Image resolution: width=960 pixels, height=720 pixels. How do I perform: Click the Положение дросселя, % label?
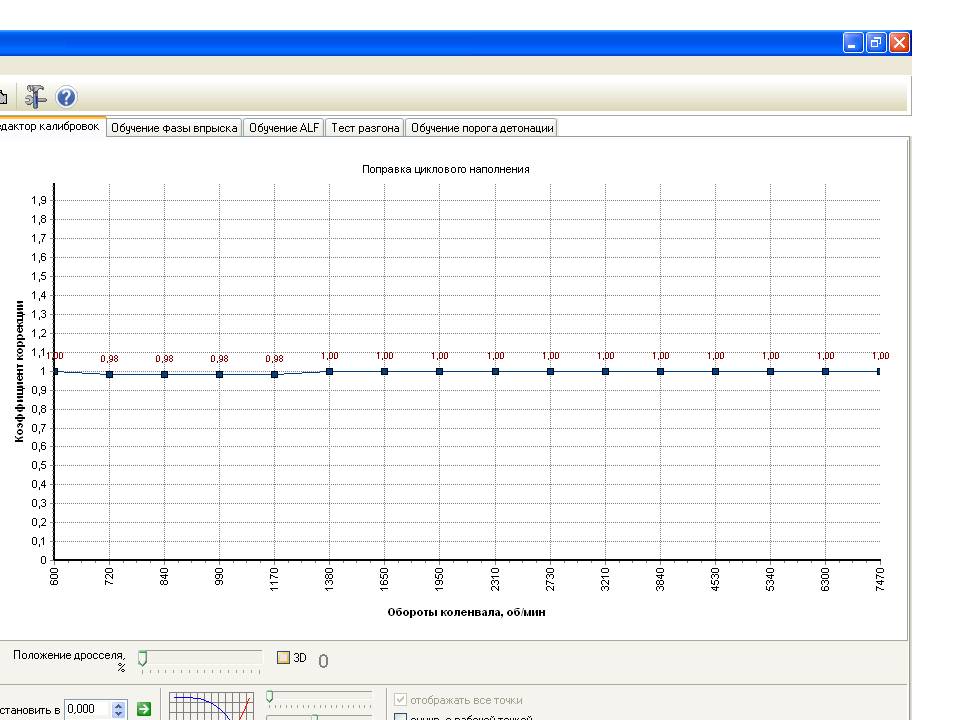point(69,661)
